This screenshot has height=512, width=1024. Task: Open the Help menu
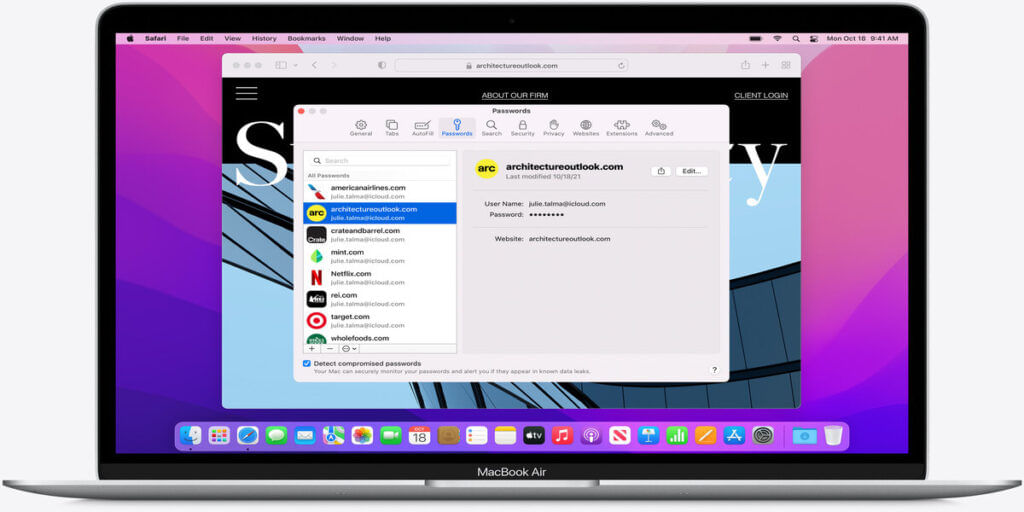pyautogui.click(x=383, y=39)
